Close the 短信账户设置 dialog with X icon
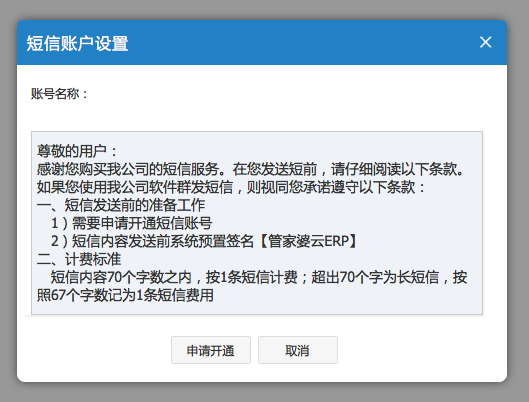The height and width of the screenshot is (402, 529). (485, 42)
